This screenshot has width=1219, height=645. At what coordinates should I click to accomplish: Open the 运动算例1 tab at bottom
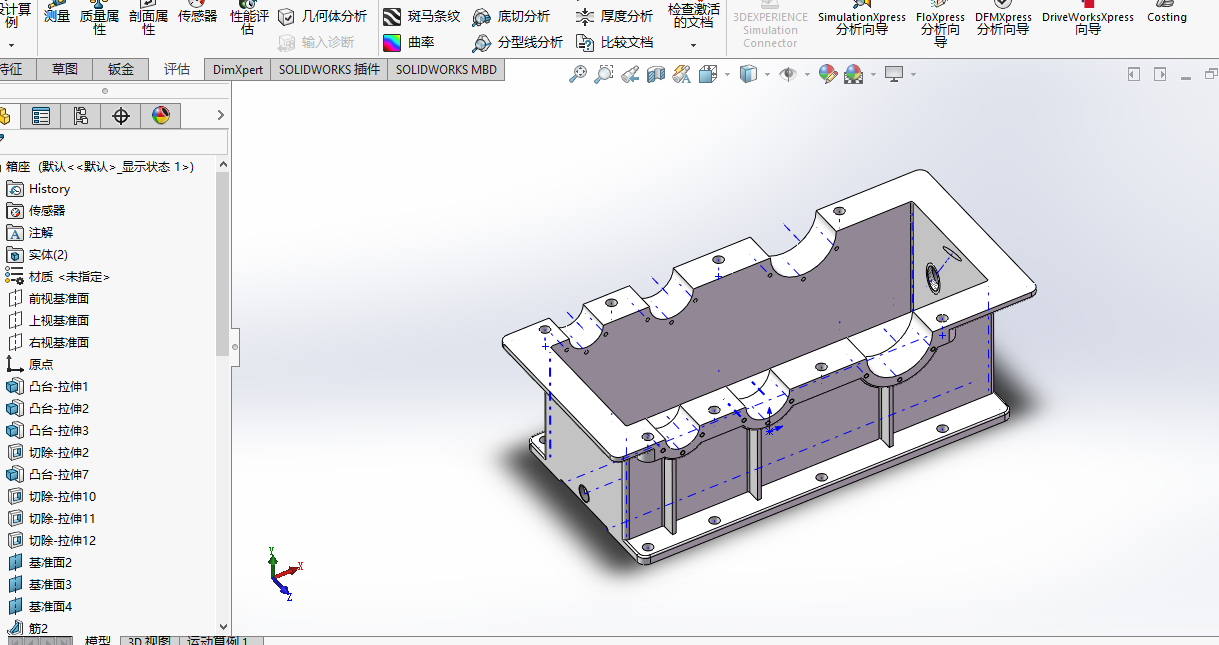click(220, 640)
